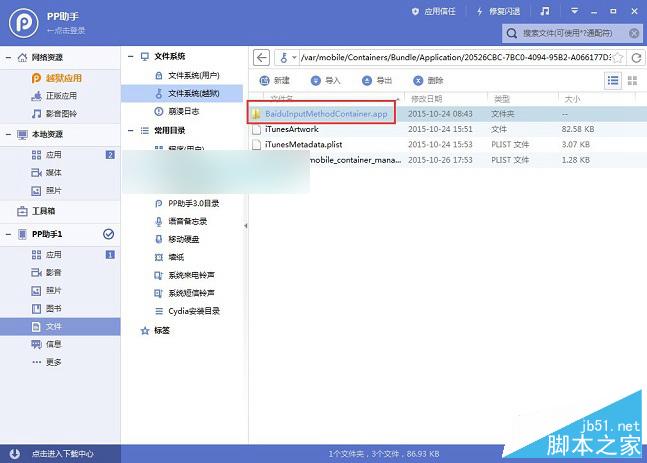The image size is (647, 463).
Task: Click 删除 delete button
Action: (x=428, y=80)
